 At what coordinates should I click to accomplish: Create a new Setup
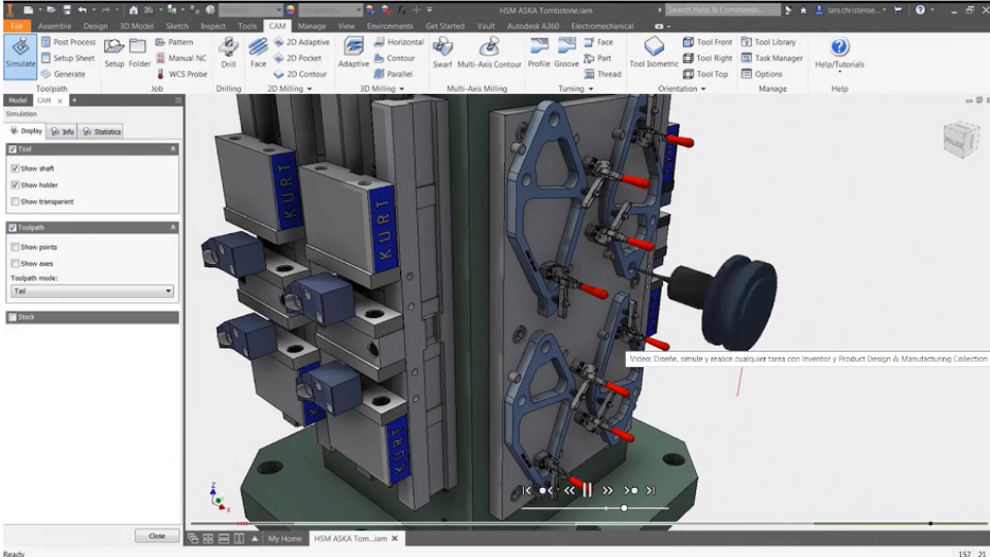(114, 53)
